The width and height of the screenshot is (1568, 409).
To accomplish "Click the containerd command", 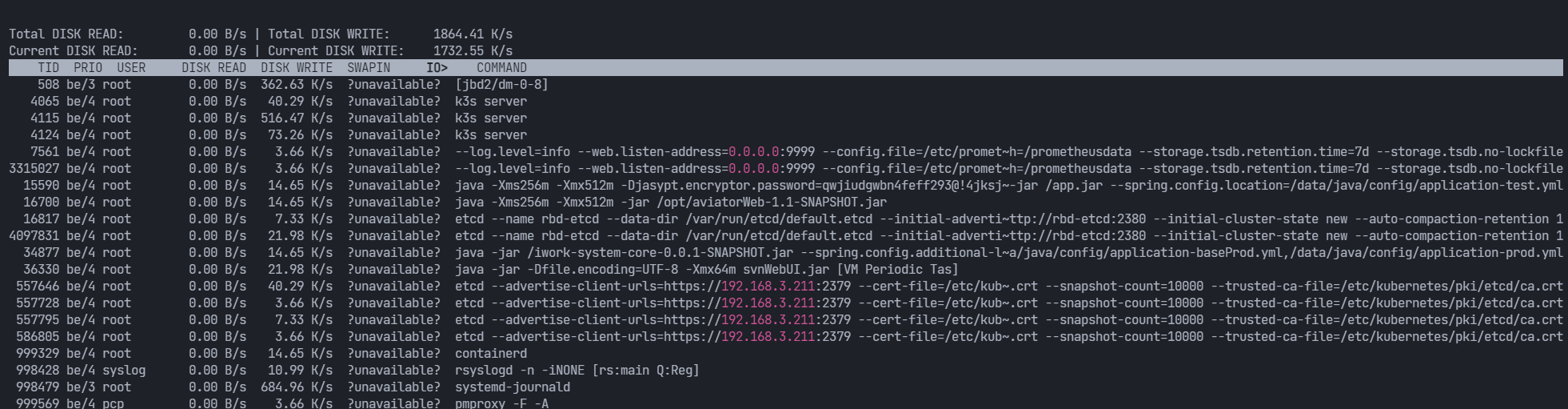I will [x=491, y=354].
